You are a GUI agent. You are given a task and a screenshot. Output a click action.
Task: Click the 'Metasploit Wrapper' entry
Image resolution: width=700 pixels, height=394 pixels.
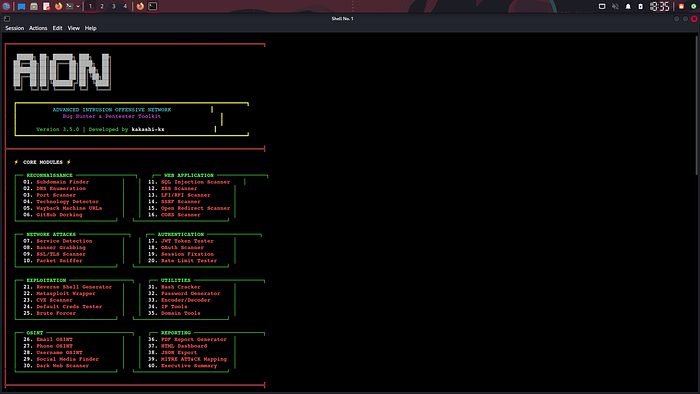pos(66,294)
